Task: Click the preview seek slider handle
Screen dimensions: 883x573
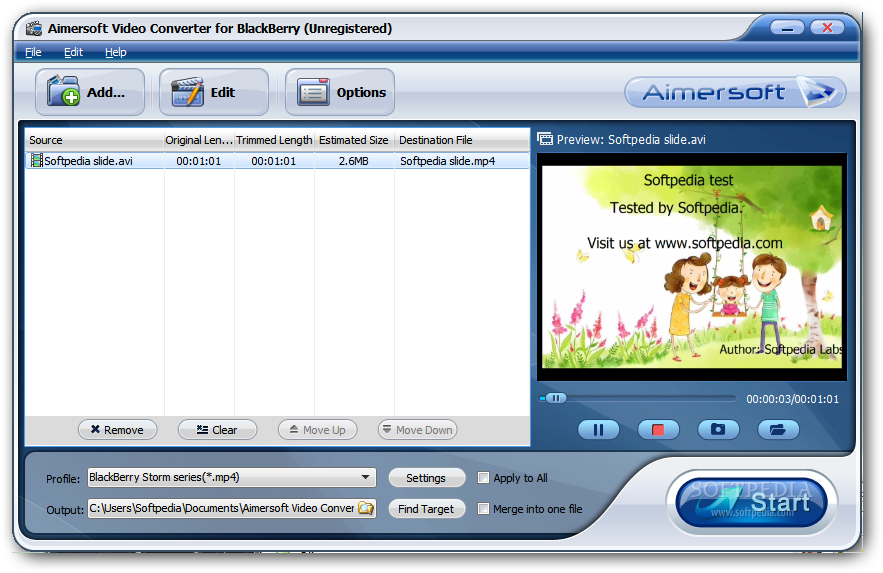Action: 556,399
